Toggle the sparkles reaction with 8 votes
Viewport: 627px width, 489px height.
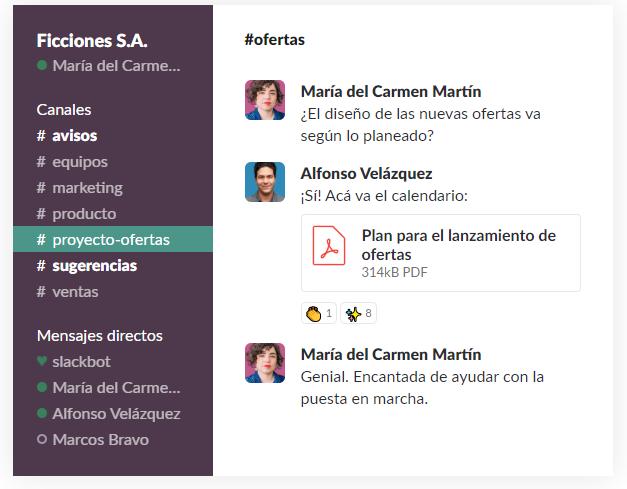click(358, 314)
